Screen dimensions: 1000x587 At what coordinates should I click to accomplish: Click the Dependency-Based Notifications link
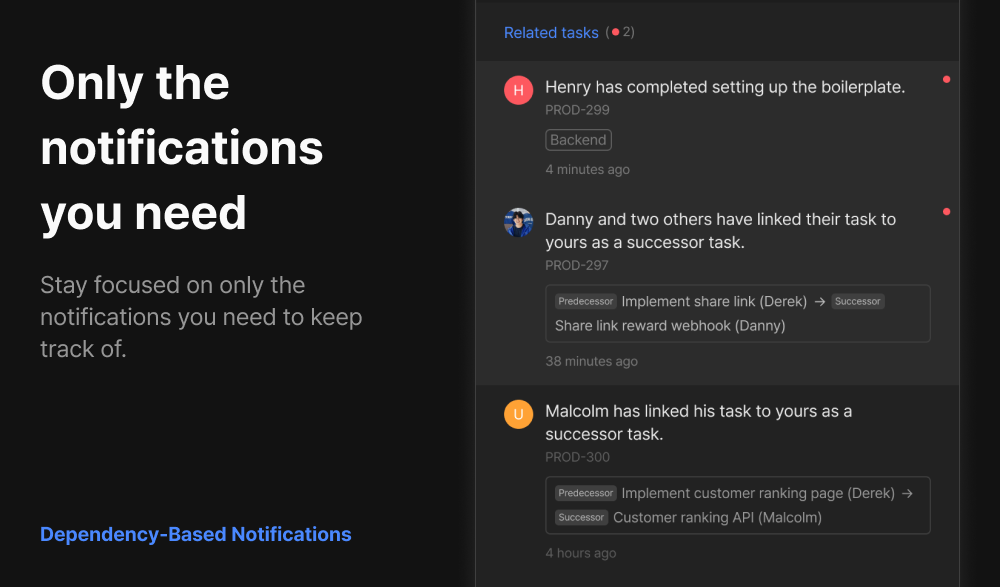[x=196, y=535]
